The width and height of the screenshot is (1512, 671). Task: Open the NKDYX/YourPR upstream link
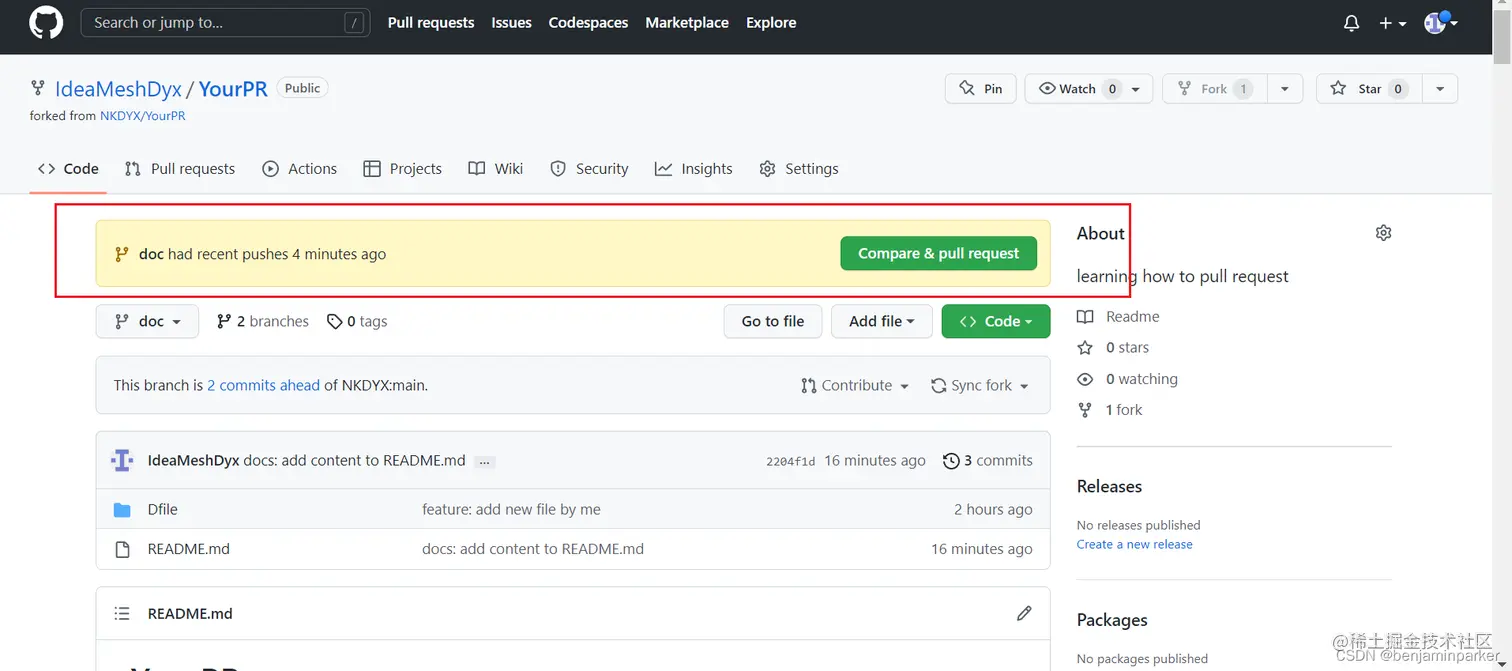click(142, 116)
